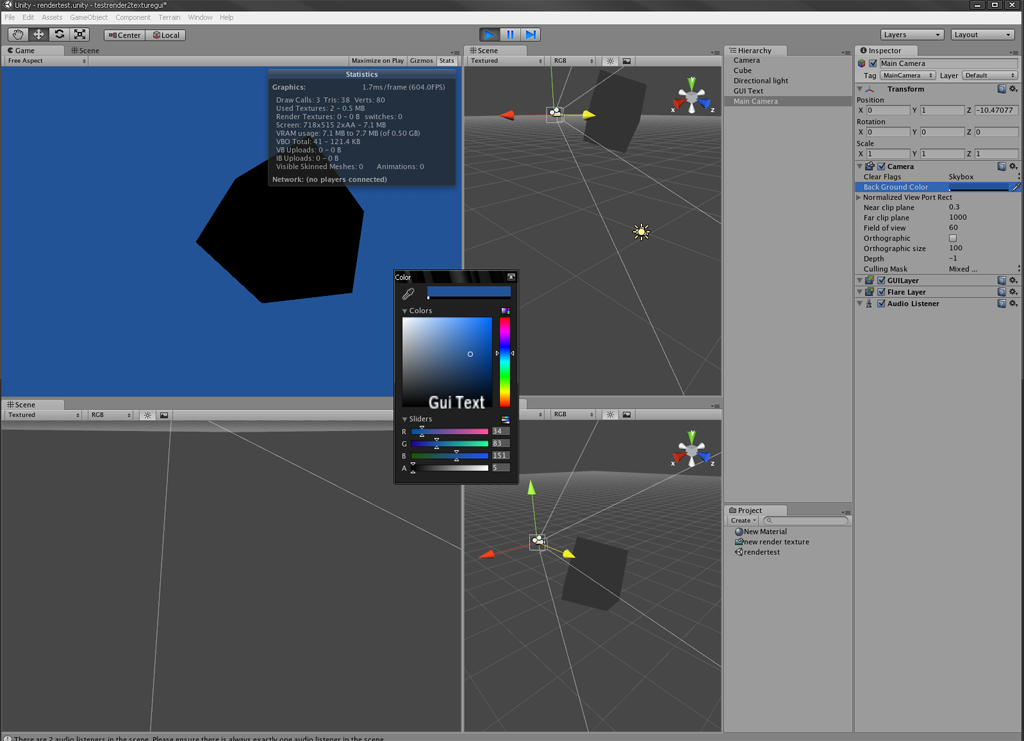1024x741 pixels.
Task: Select the Move tool in the toolbar
Action: tap(38, 34)
